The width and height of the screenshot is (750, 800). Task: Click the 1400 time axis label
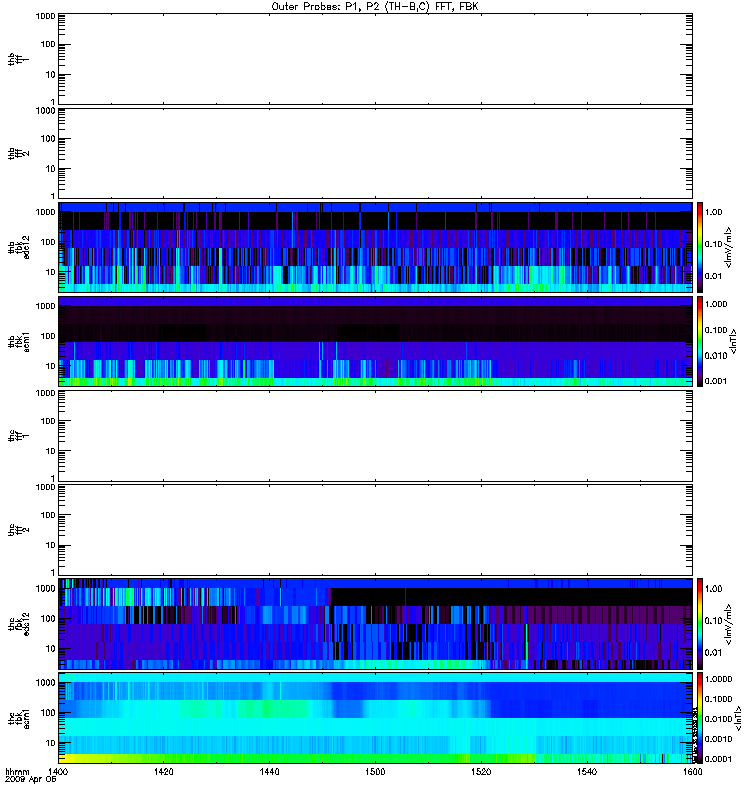click(58, 771)
